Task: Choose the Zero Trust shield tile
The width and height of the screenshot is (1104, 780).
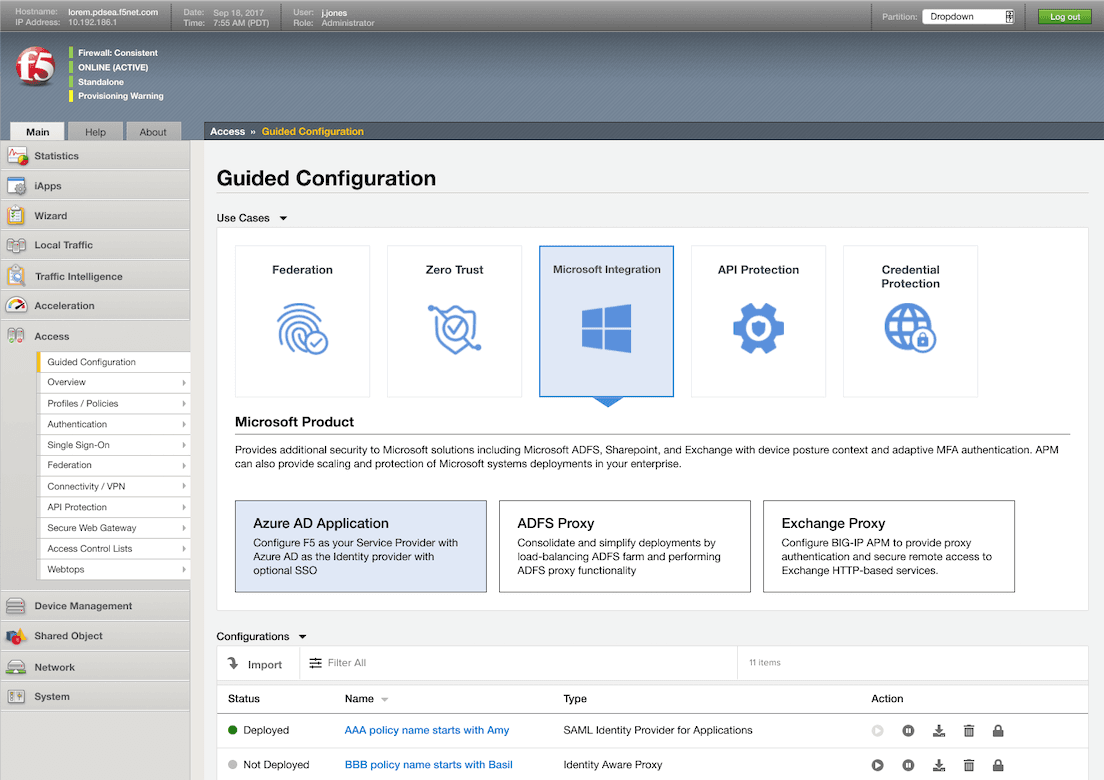Action: point(454,321)
